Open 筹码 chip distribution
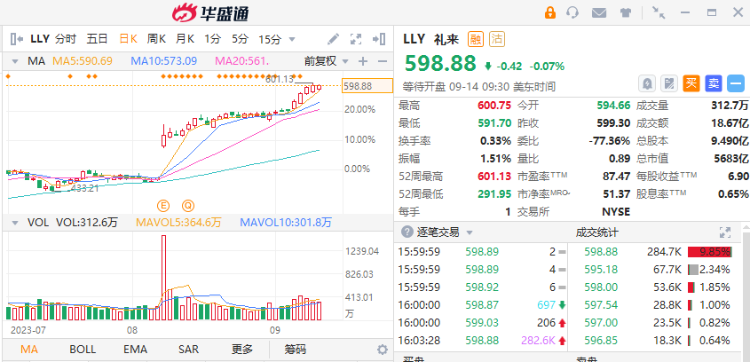Image resolution: width=750 pixels, height=362 pixels. pyautogui.click(x=295, y=349)
